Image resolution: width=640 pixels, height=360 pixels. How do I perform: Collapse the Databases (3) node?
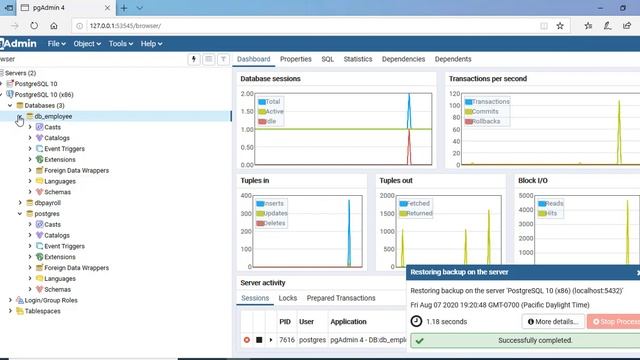coord(10,105)
